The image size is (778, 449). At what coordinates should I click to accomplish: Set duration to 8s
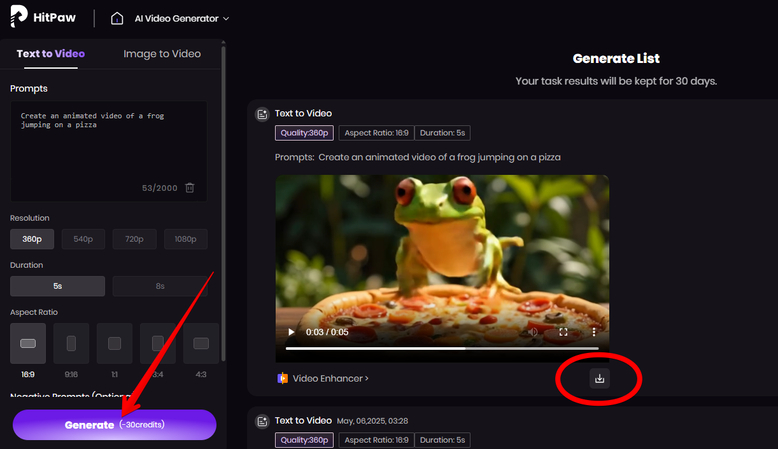point(160,286)
